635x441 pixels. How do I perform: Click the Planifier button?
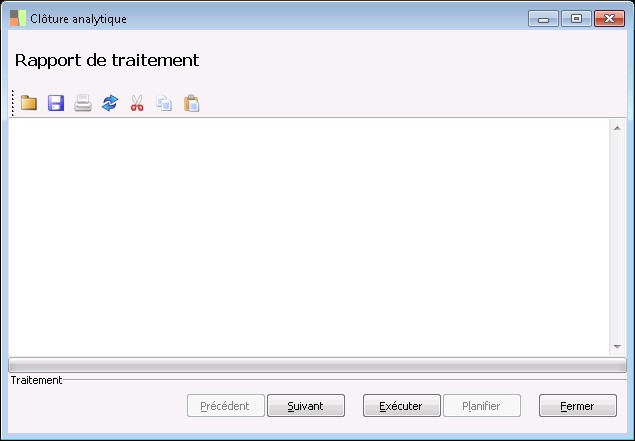[x=482, y=405]
